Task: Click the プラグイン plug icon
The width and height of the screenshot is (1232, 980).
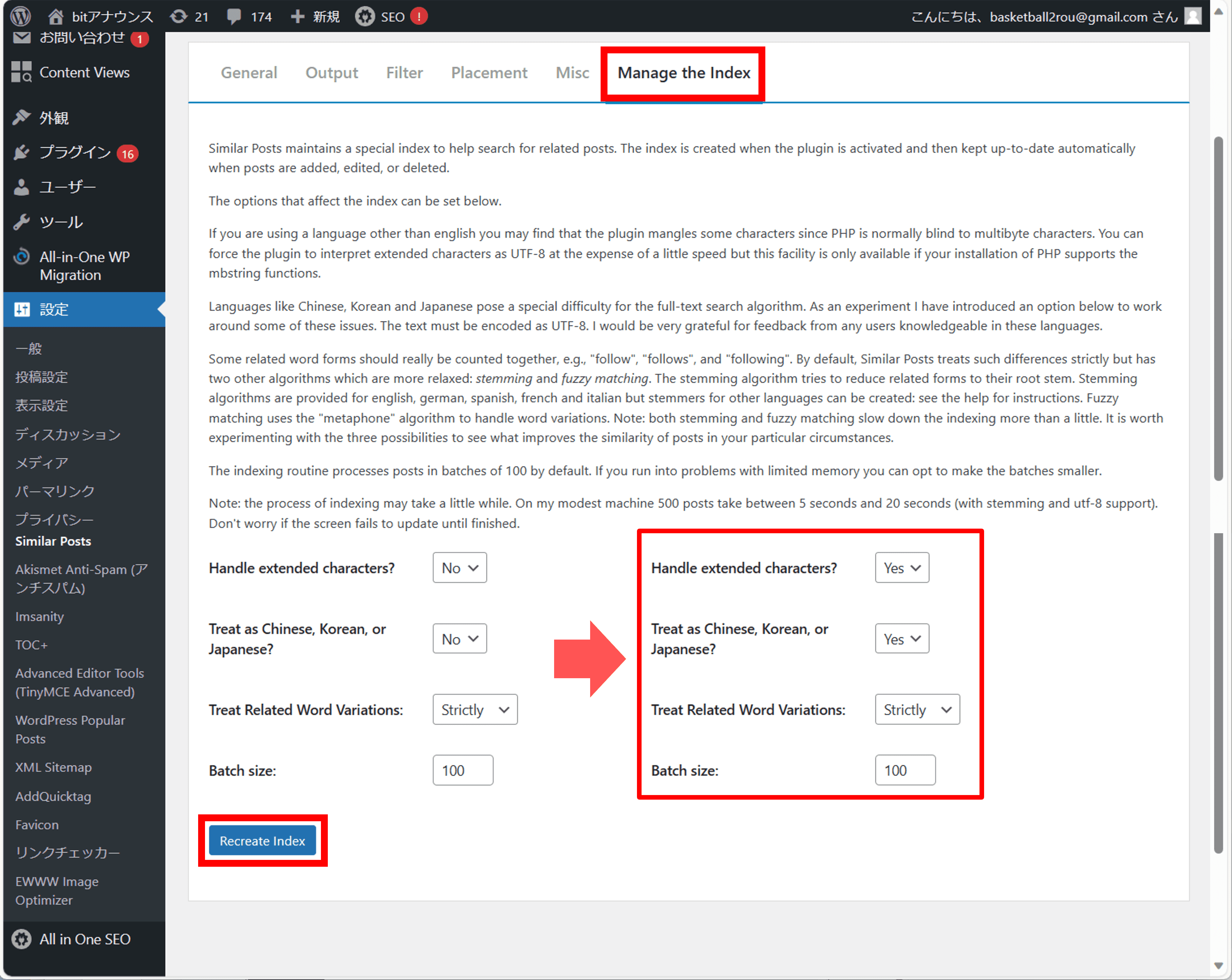Action: coord(22,153)
